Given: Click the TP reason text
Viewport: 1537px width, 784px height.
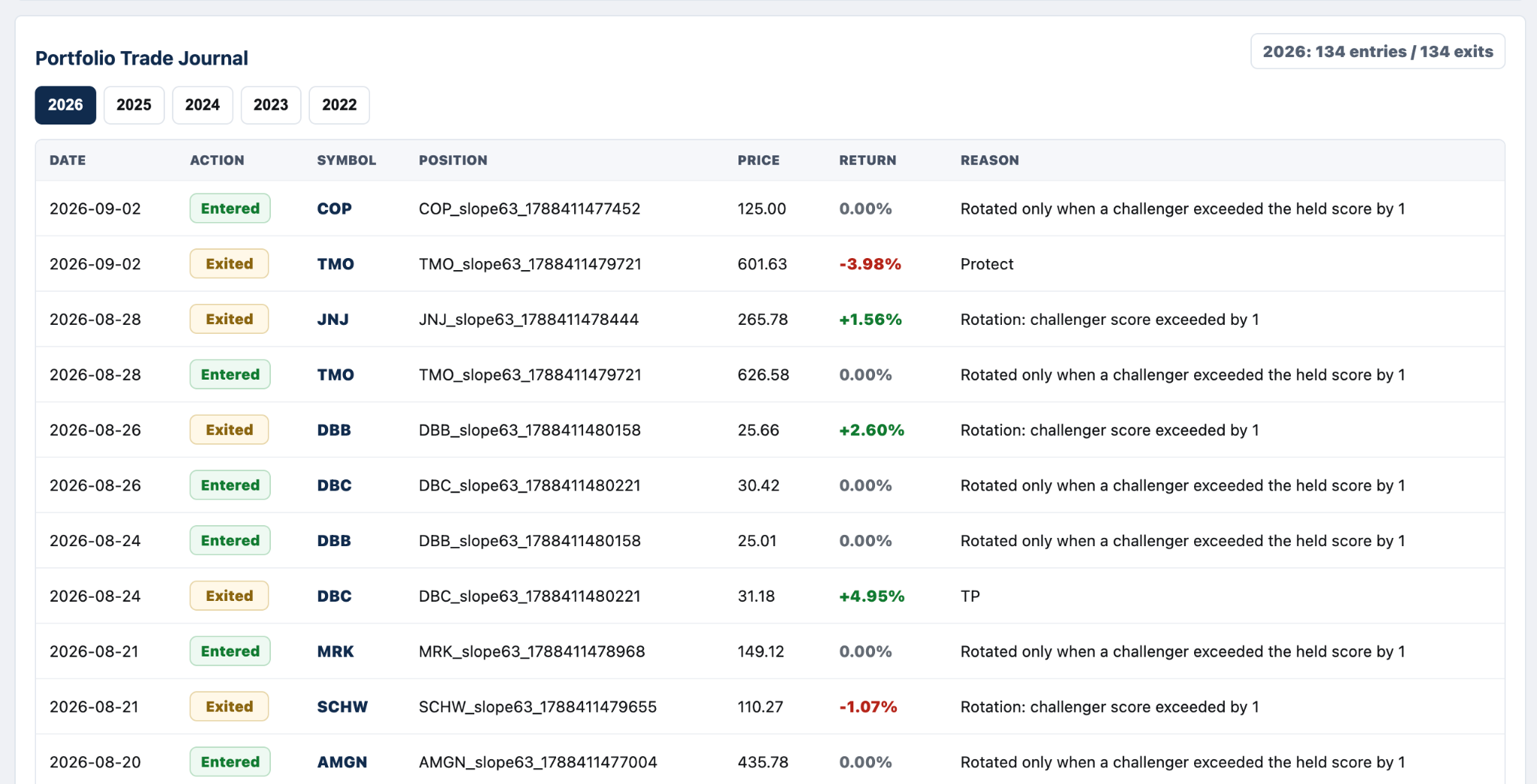Looking at the screenshot, I should pos(970,596).
